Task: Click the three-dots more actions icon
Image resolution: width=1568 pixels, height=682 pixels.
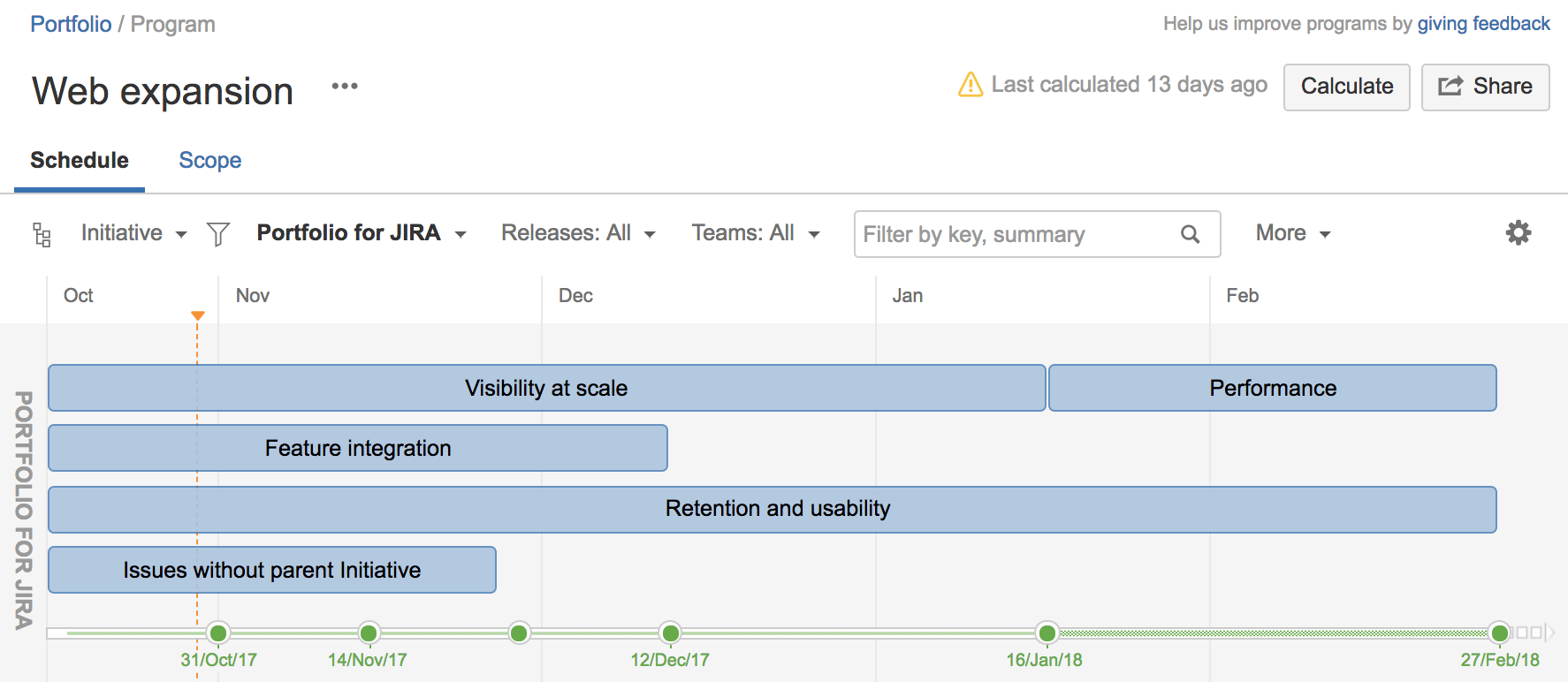Action: coord(344,87)
